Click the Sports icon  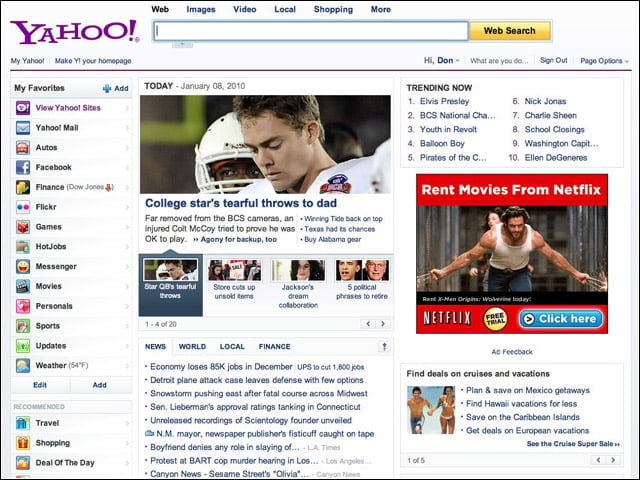pyautogui.click(x=23, y=326)
